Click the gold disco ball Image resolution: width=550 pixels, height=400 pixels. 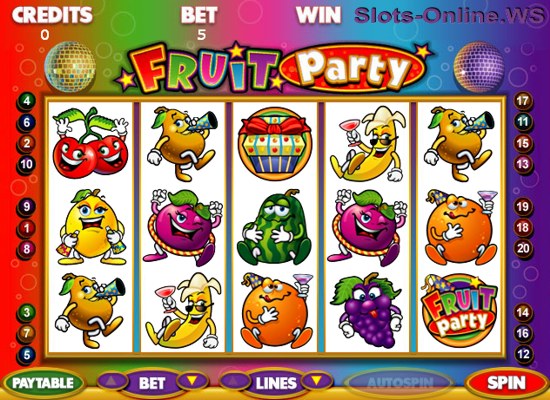pos(70,67)
